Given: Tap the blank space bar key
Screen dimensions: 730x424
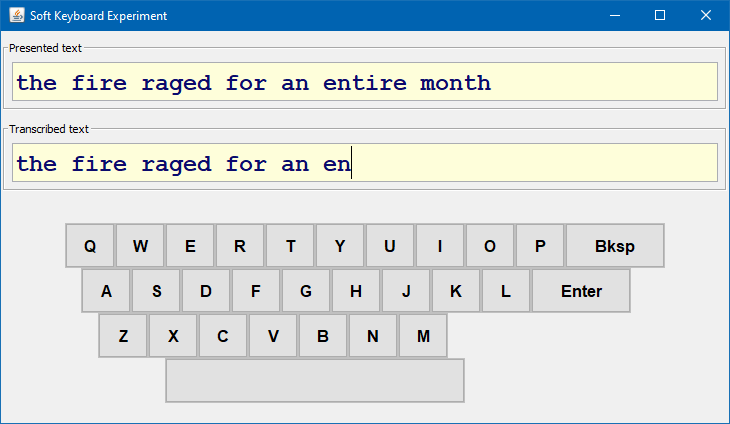Looking at the screenshot, I should point(315,380).
